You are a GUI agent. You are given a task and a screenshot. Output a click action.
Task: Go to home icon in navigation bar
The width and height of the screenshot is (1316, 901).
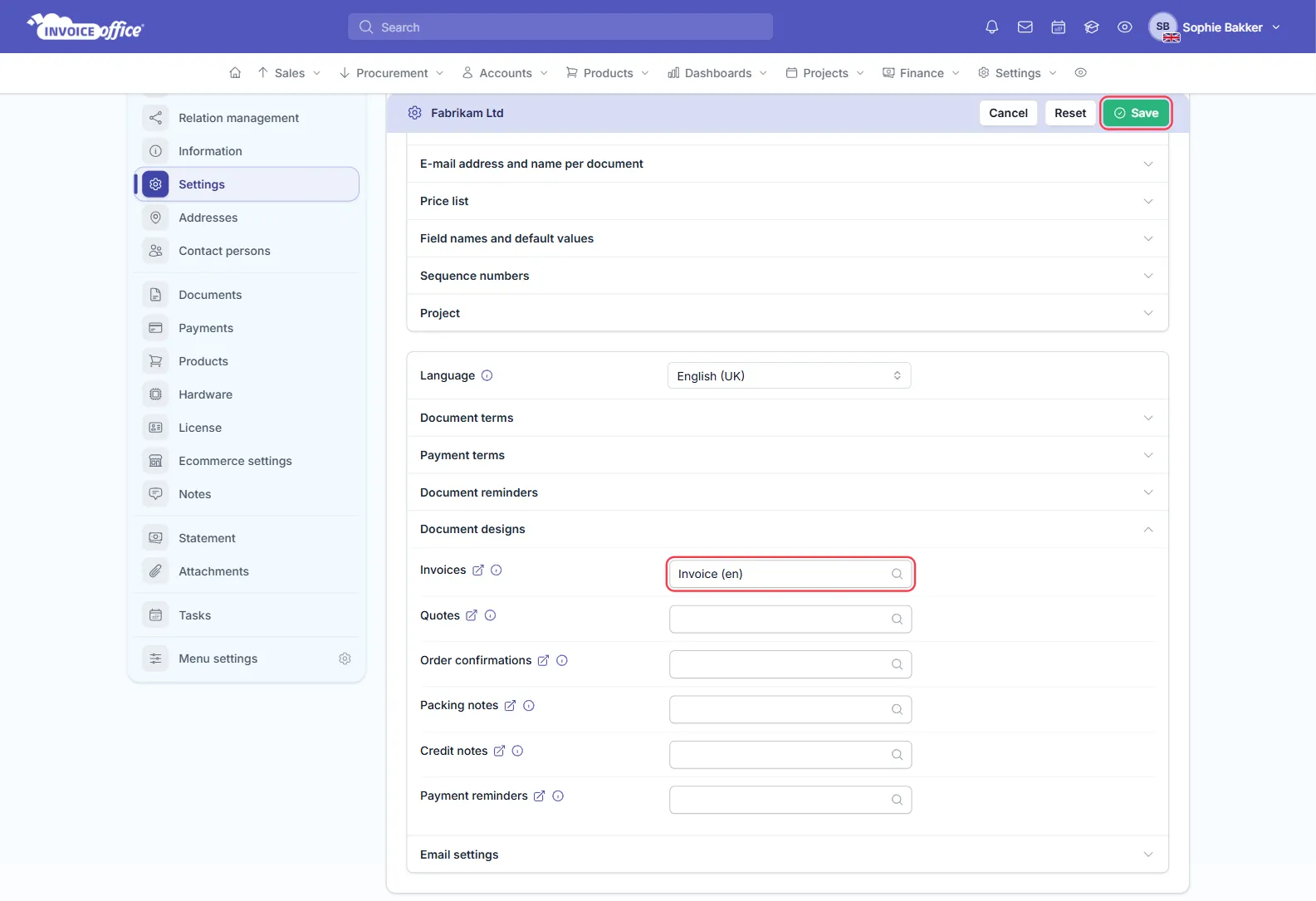coord(235,73)
